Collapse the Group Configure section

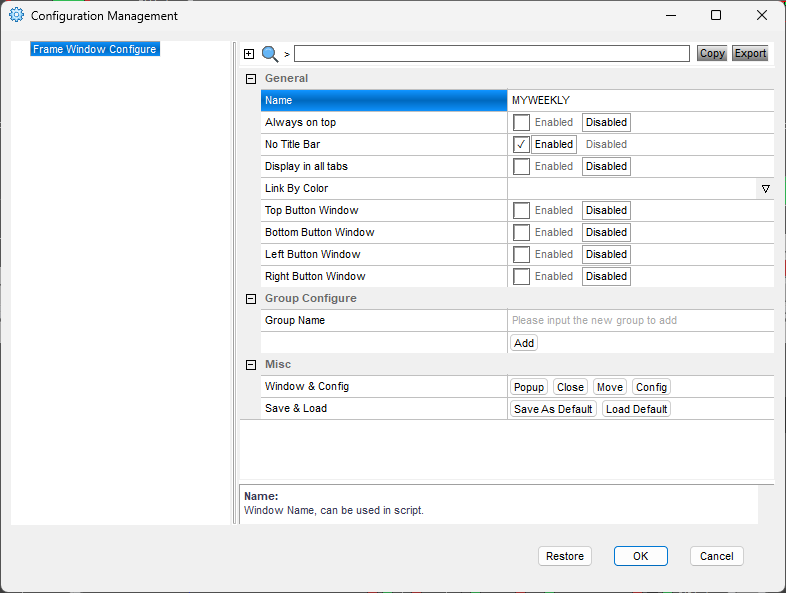251,299
